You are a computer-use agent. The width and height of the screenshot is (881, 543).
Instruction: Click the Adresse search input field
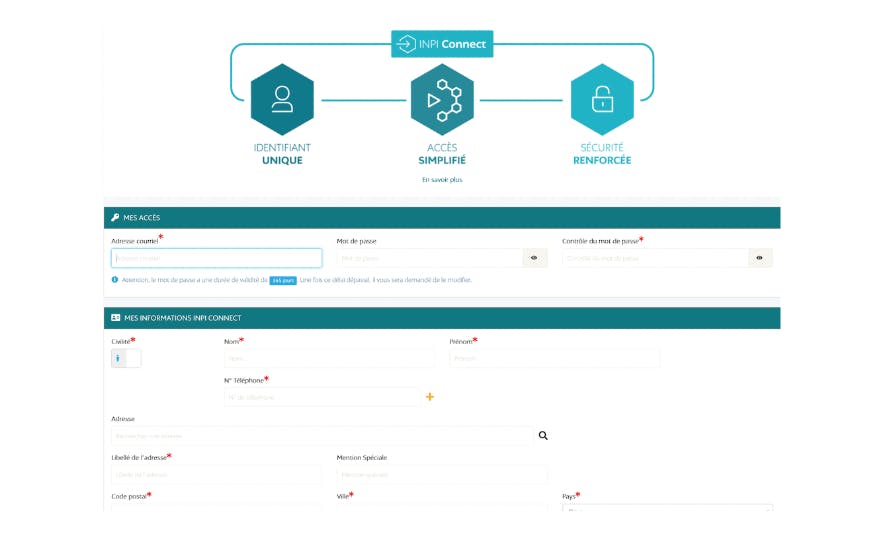pos(322,436)
